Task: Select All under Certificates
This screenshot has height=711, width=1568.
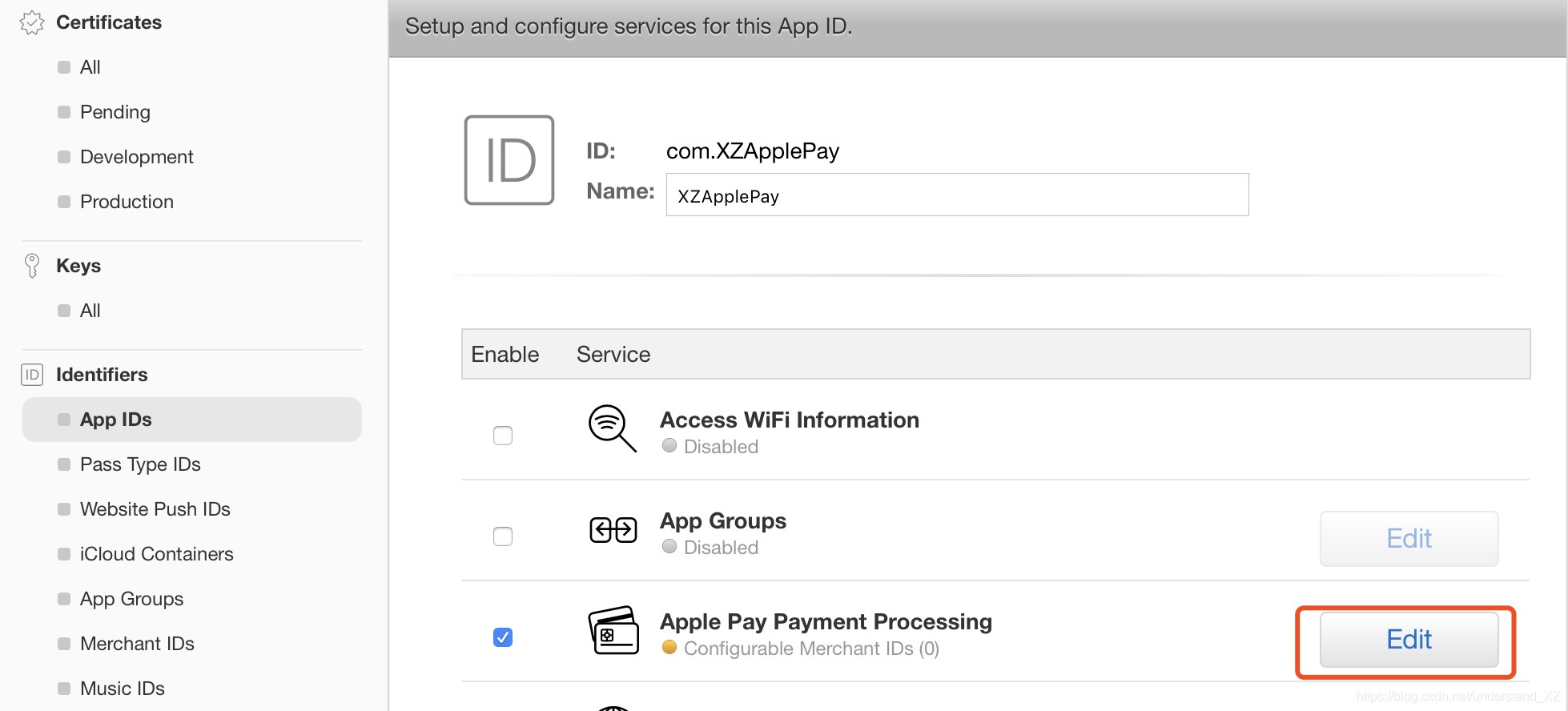Action: (90, 67)
